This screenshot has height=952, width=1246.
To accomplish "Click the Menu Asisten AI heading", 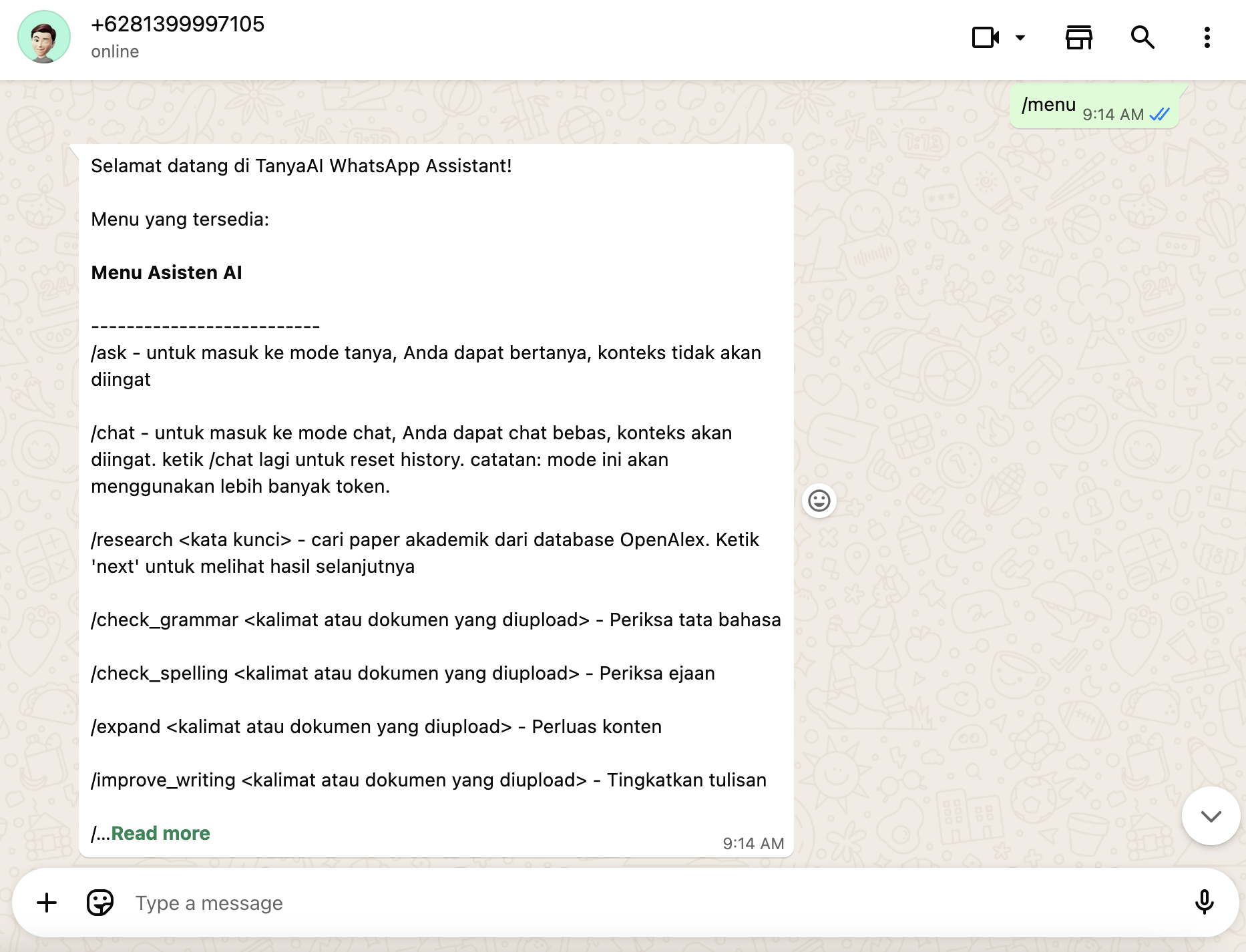I will pyautogui.click(x=166, y=272).
